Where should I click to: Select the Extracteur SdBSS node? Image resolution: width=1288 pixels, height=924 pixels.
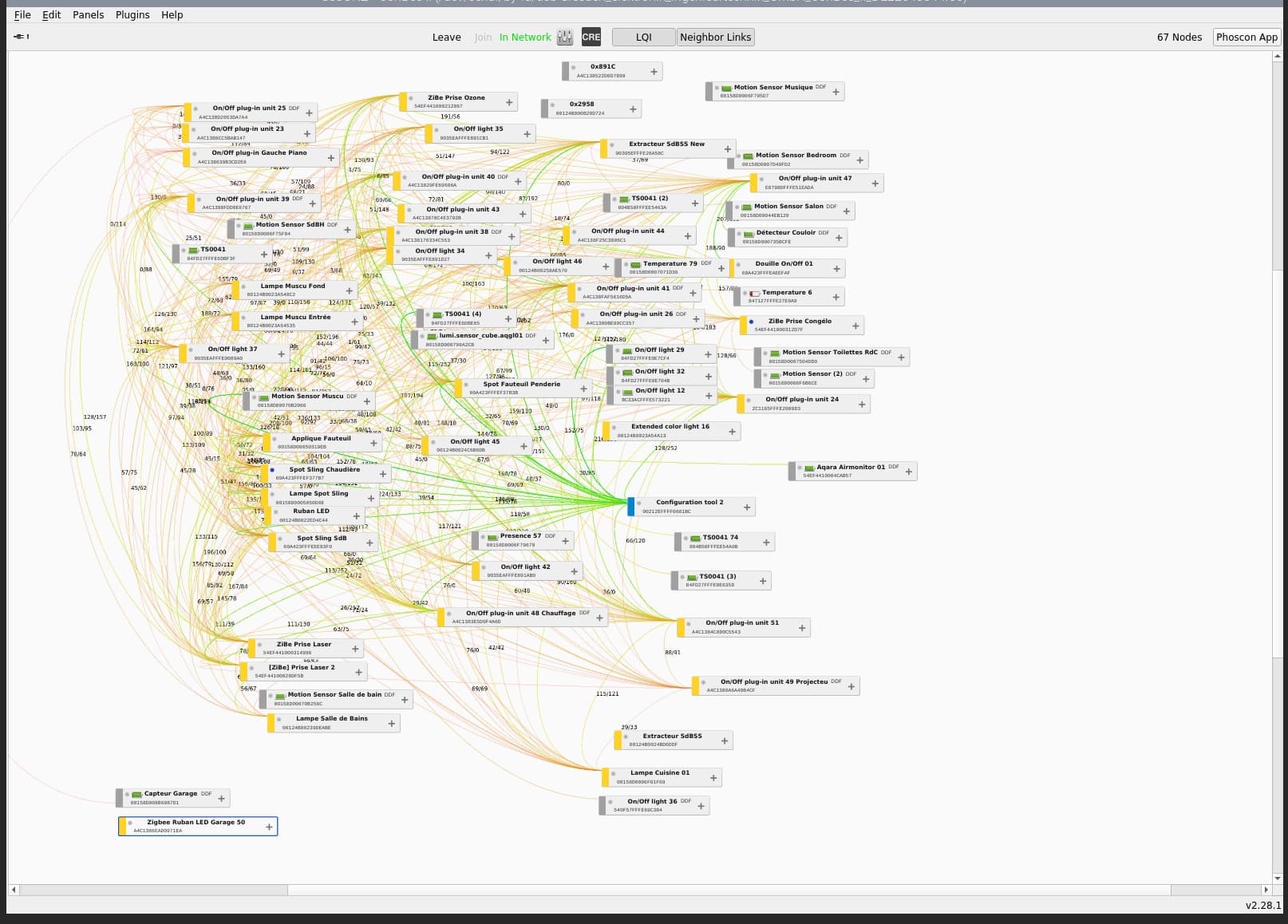tap(673, 740)
